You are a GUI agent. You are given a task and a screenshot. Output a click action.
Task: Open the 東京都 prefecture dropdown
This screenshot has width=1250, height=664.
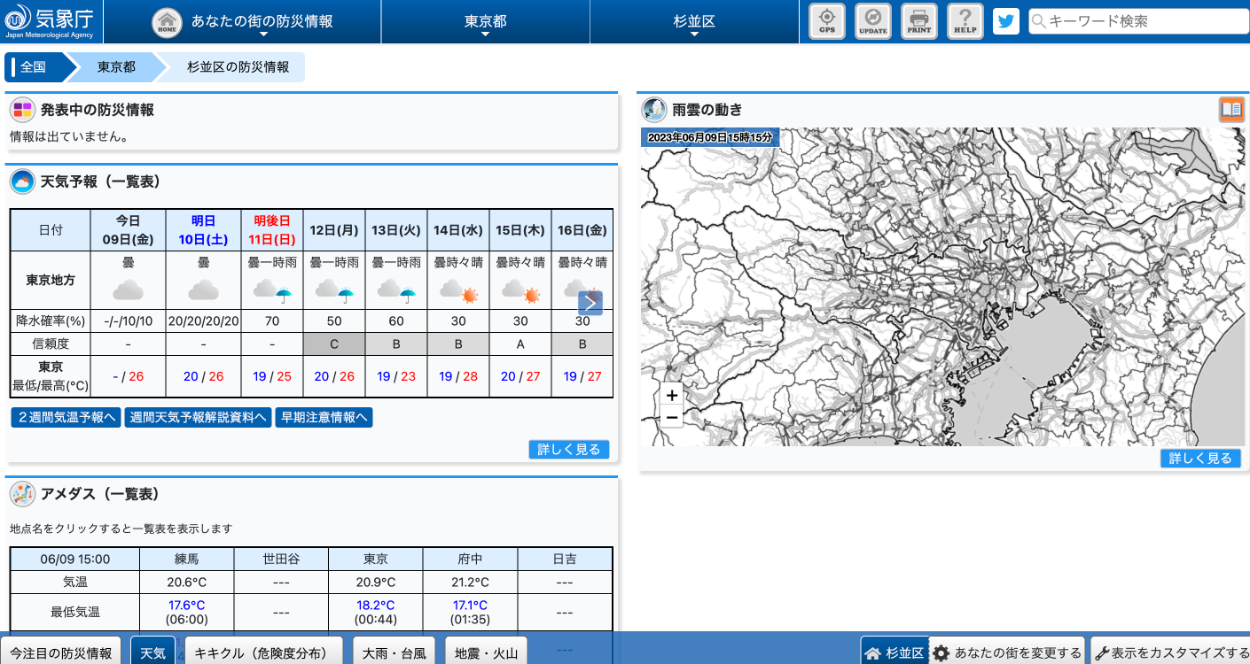pyautogui.click(x=485, y=22)
